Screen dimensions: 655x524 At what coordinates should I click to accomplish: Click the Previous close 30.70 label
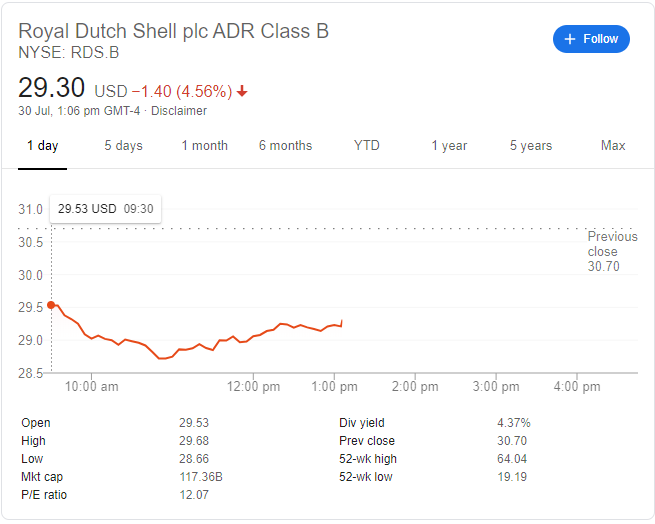coord(612,252)
